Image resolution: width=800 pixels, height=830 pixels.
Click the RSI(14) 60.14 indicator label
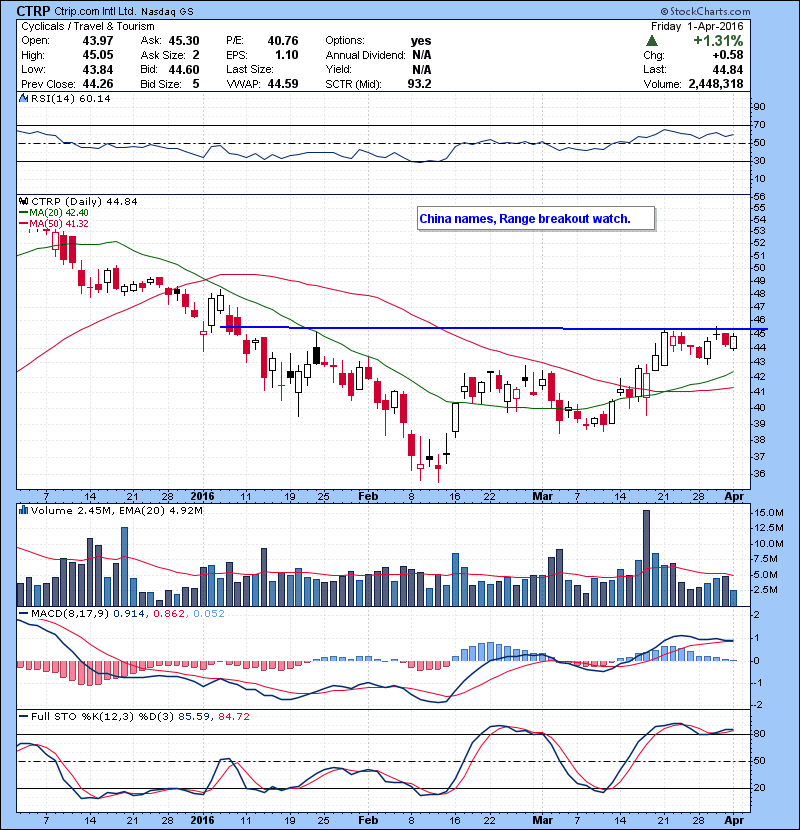tap(71, 98)
